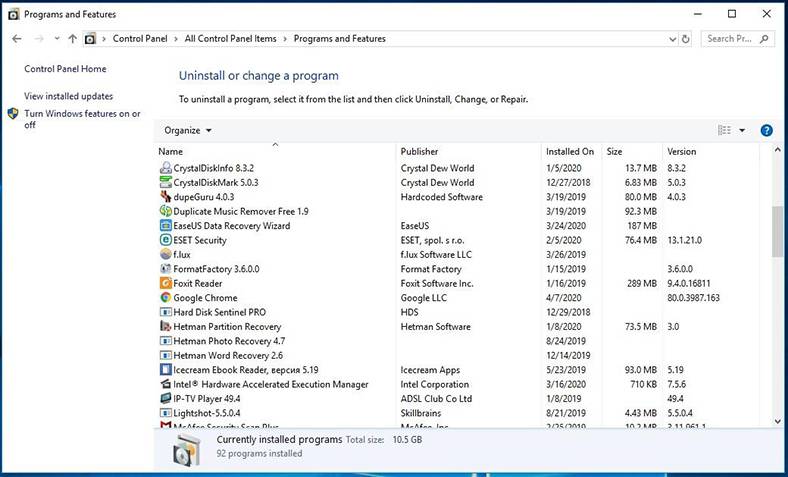Click the CrystalDiskMark 5.0.3 program icon

[165, 182]
